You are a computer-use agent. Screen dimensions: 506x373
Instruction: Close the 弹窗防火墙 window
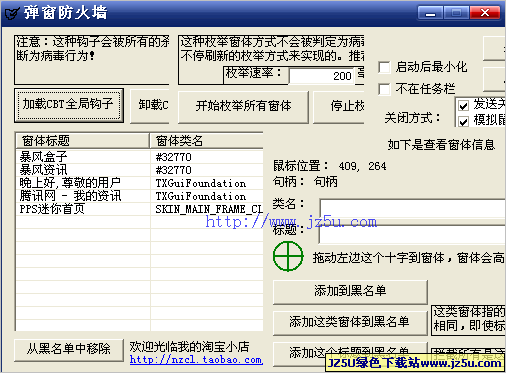point(485,13)
